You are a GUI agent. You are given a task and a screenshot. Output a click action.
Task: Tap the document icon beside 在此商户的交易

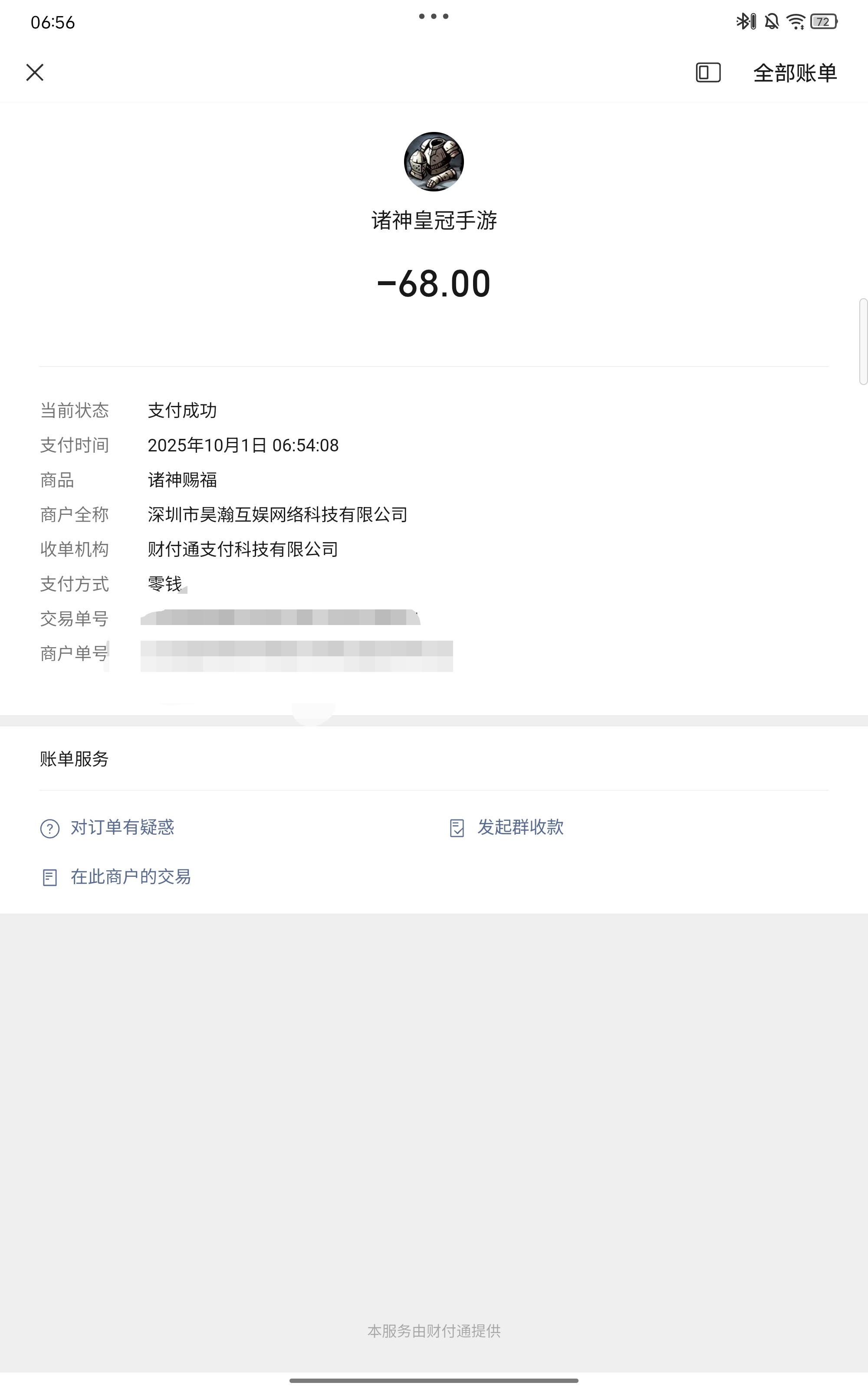(50, 878)
